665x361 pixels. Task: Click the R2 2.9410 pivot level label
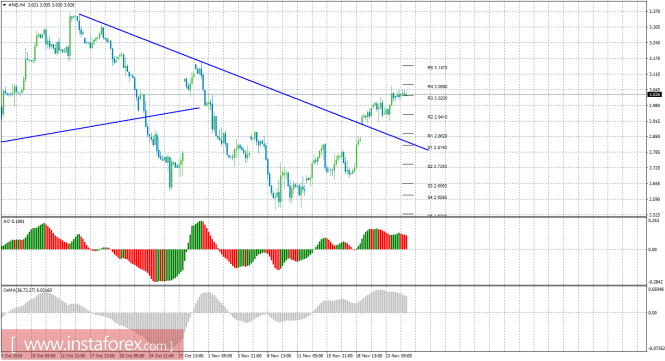437,117
